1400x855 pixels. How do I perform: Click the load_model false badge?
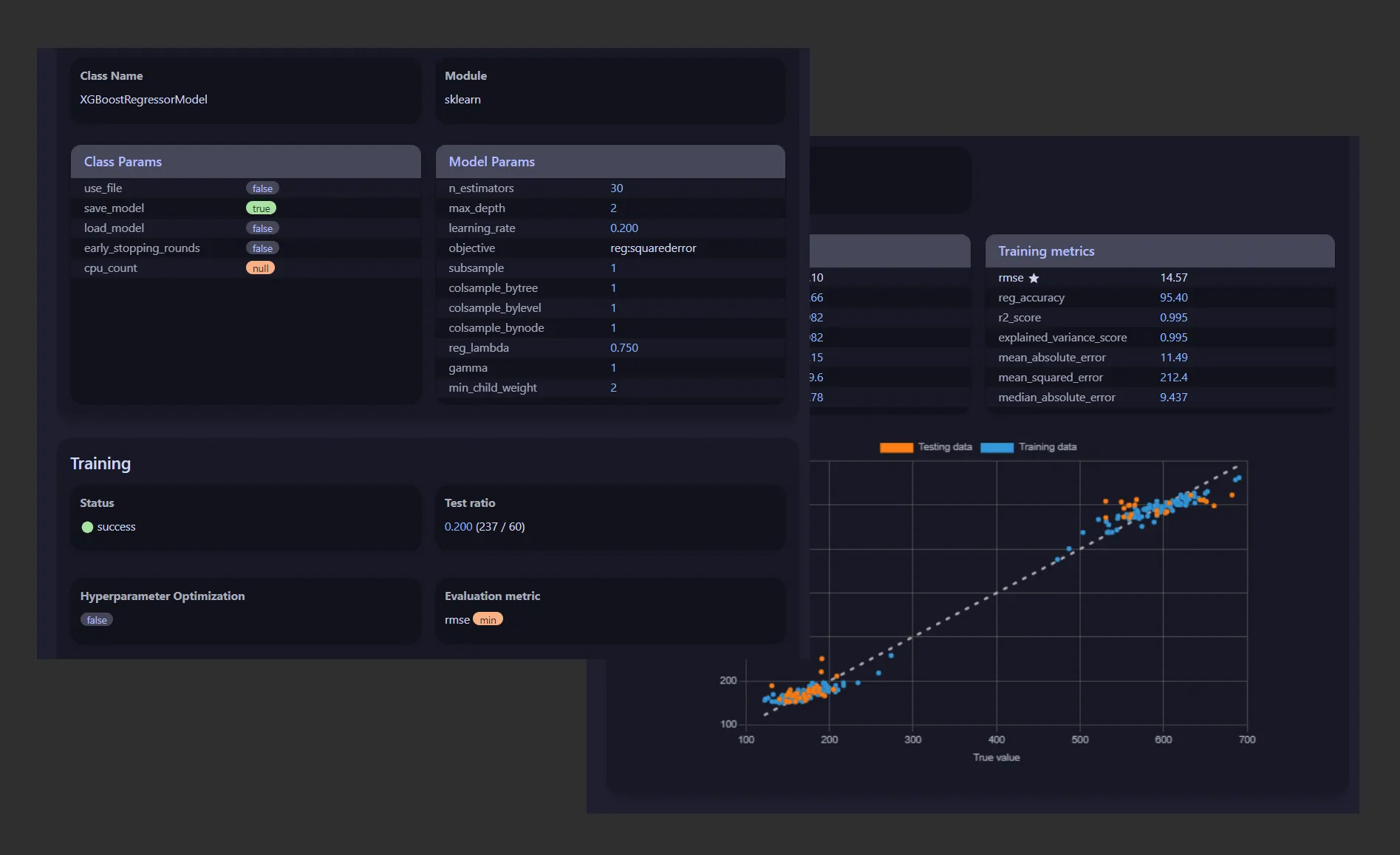point(262,228)
